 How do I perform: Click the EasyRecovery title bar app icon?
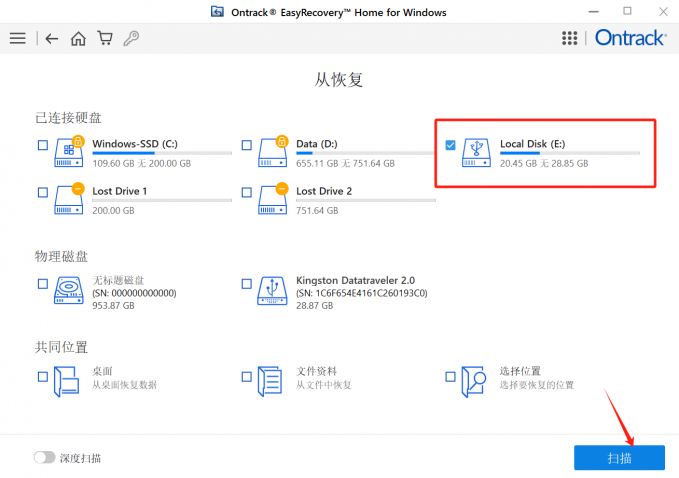217,12
